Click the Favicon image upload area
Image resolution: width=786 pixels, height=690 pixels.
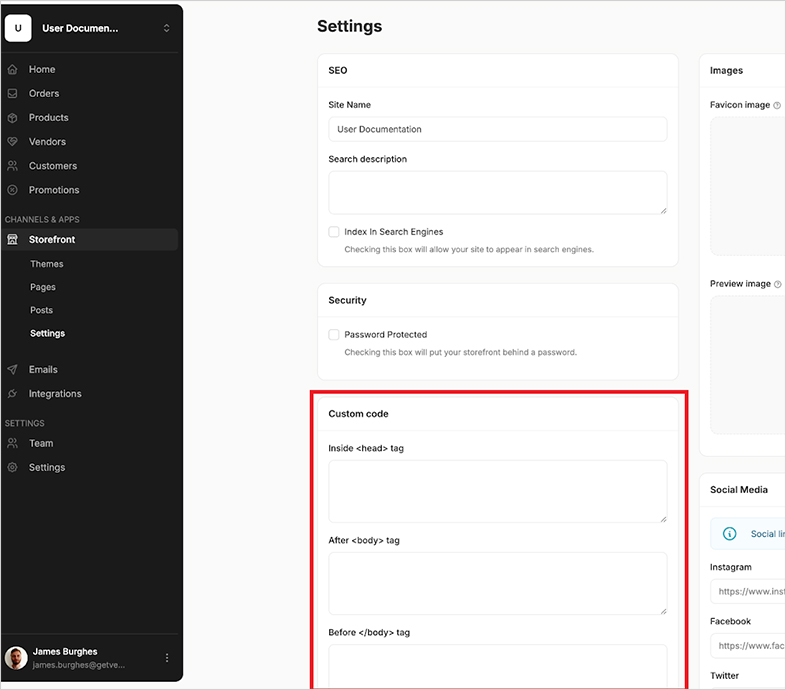[x=747, y=186]
